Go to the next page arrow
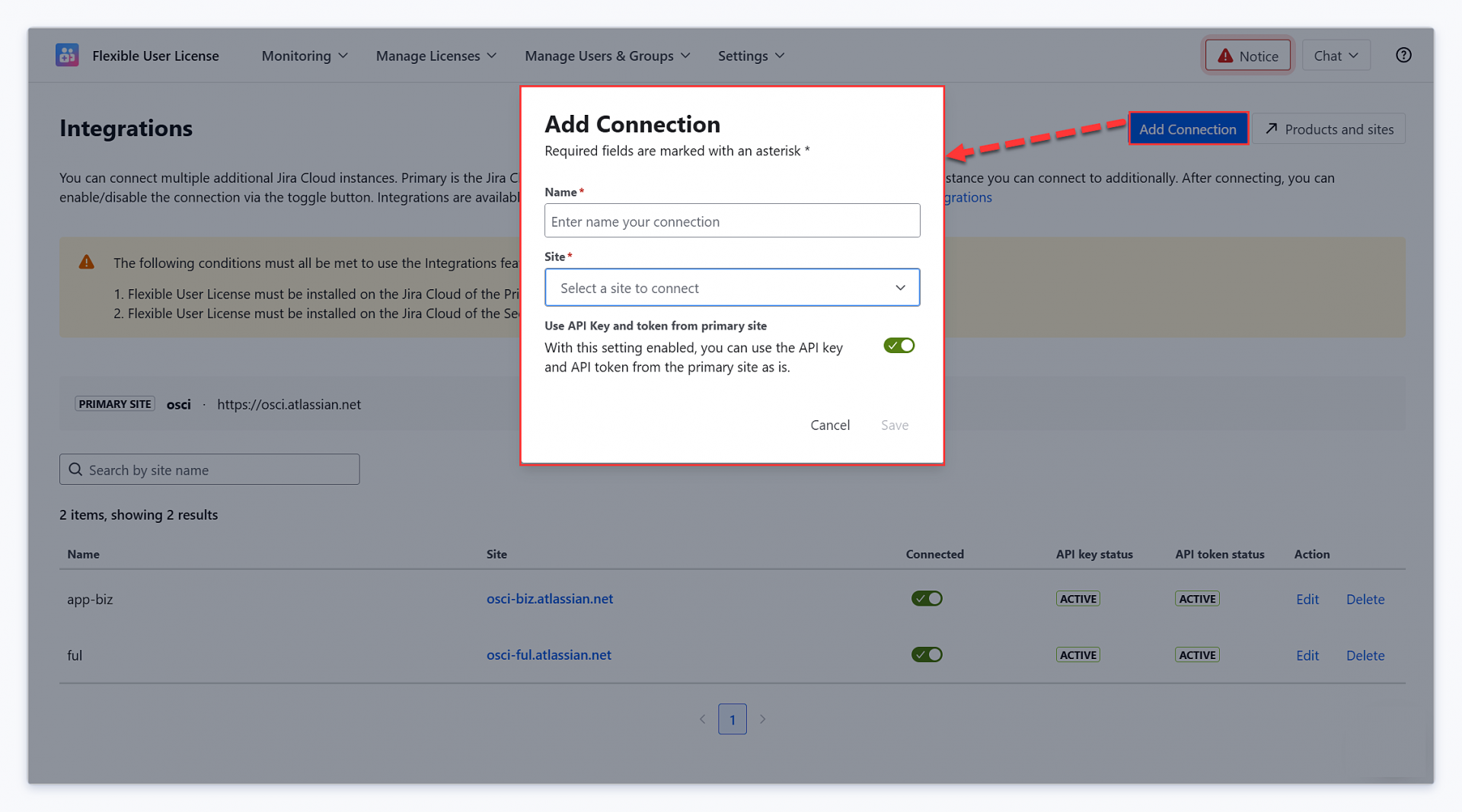This screenshot has width=1462, height=812. tap(762, 719)
